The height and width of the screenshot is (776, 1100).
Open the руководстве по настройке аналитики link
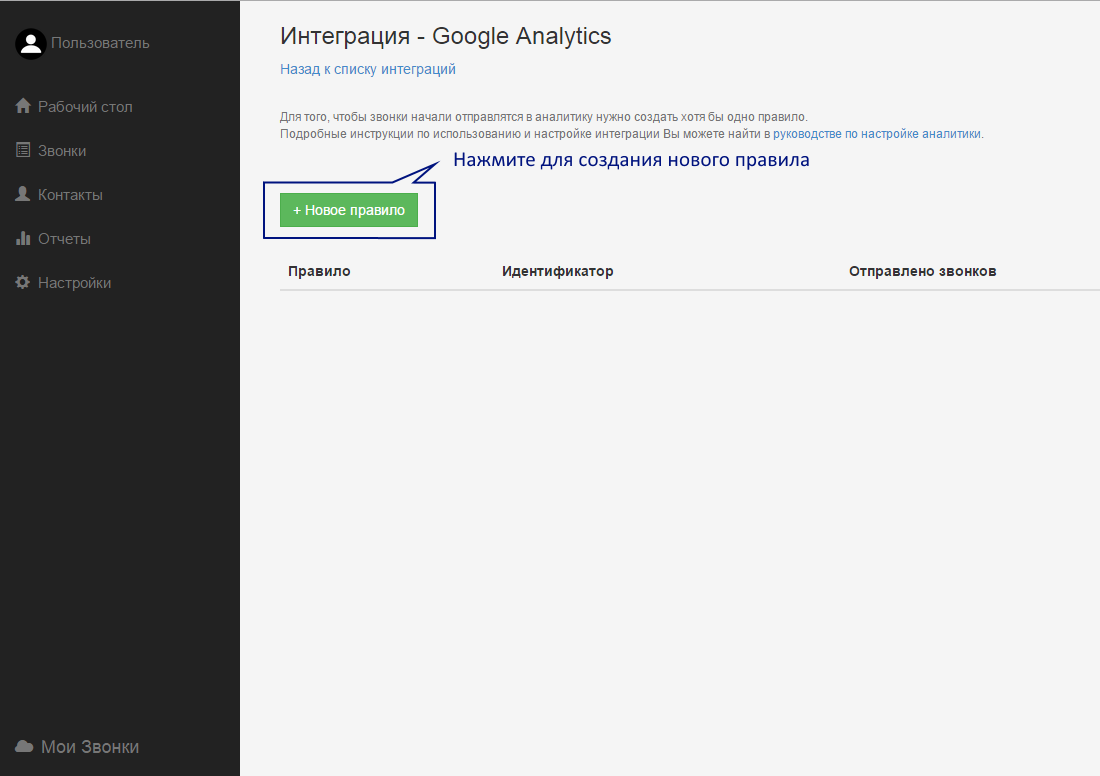[x=877, y=134]
